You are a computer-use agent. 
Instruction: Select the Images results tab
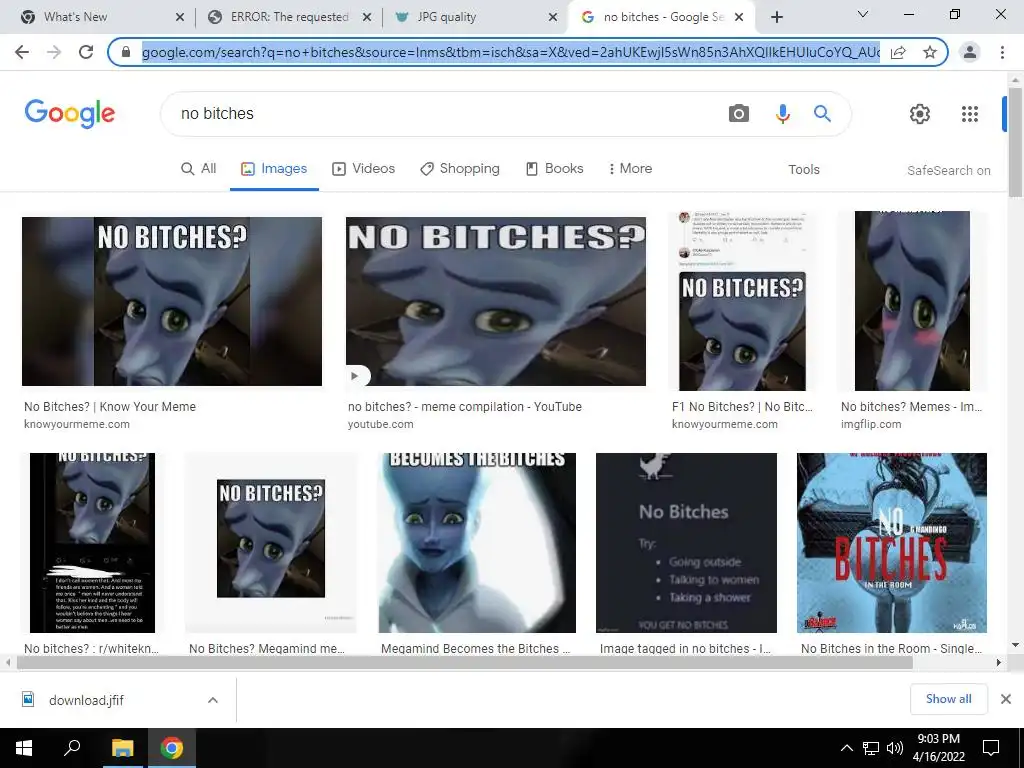274,168
